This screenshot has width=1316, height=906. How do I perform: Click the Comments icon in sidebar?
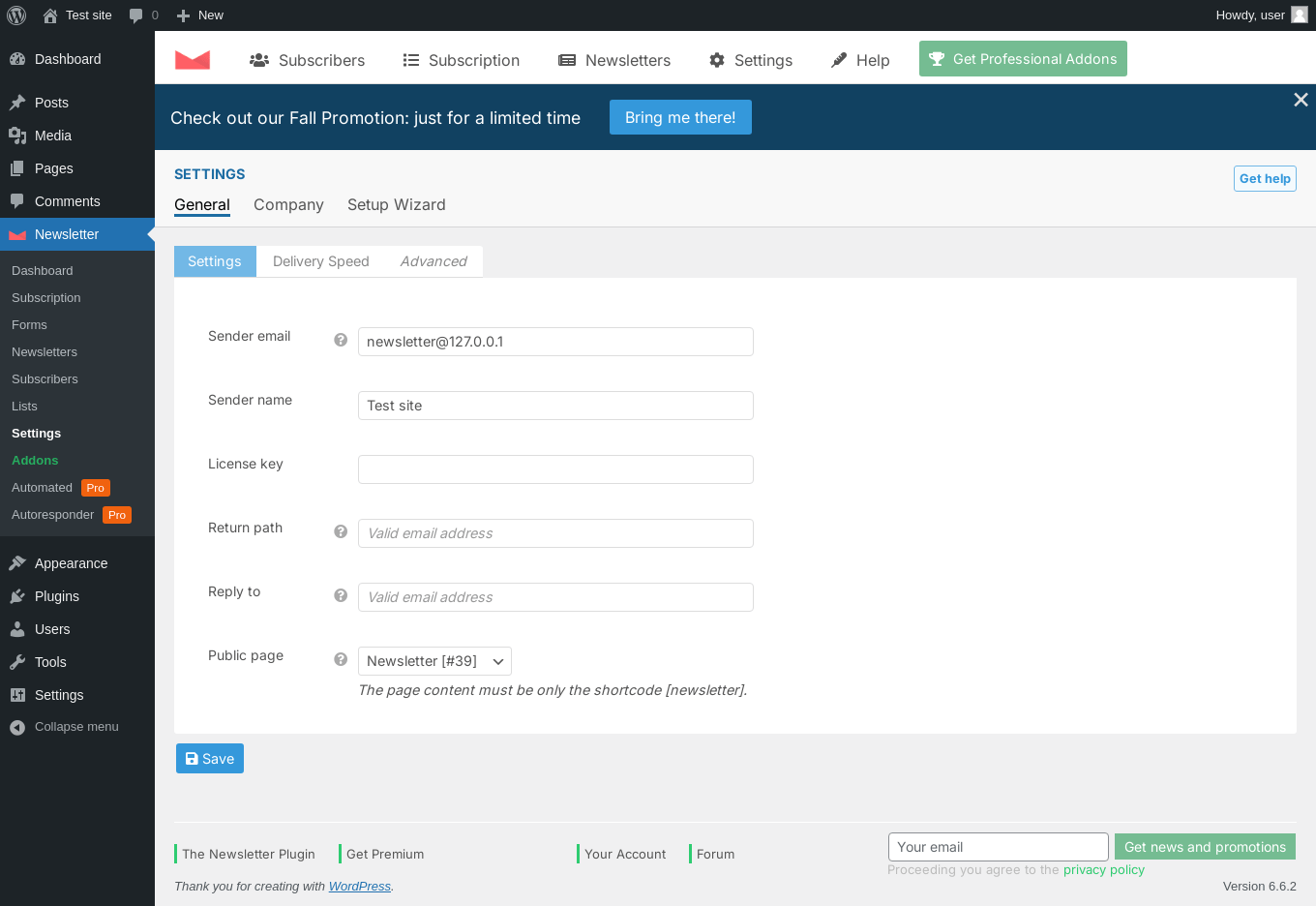[x=17, y=201]
